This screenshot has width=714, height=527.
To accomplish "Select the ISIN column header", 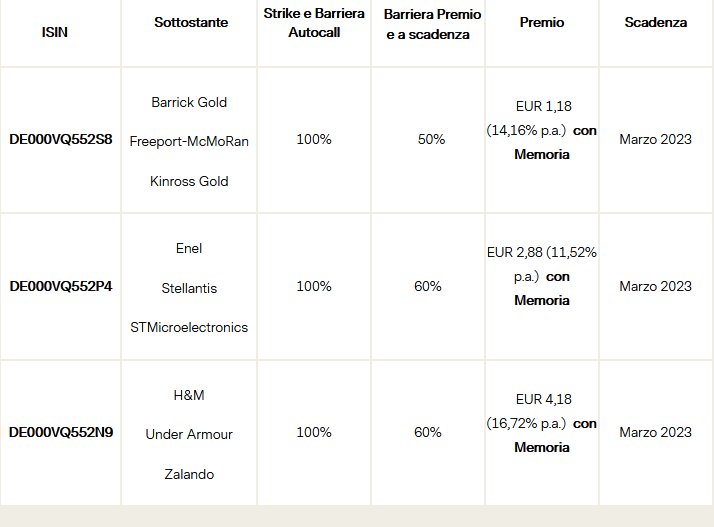I will tap(55, 32).
